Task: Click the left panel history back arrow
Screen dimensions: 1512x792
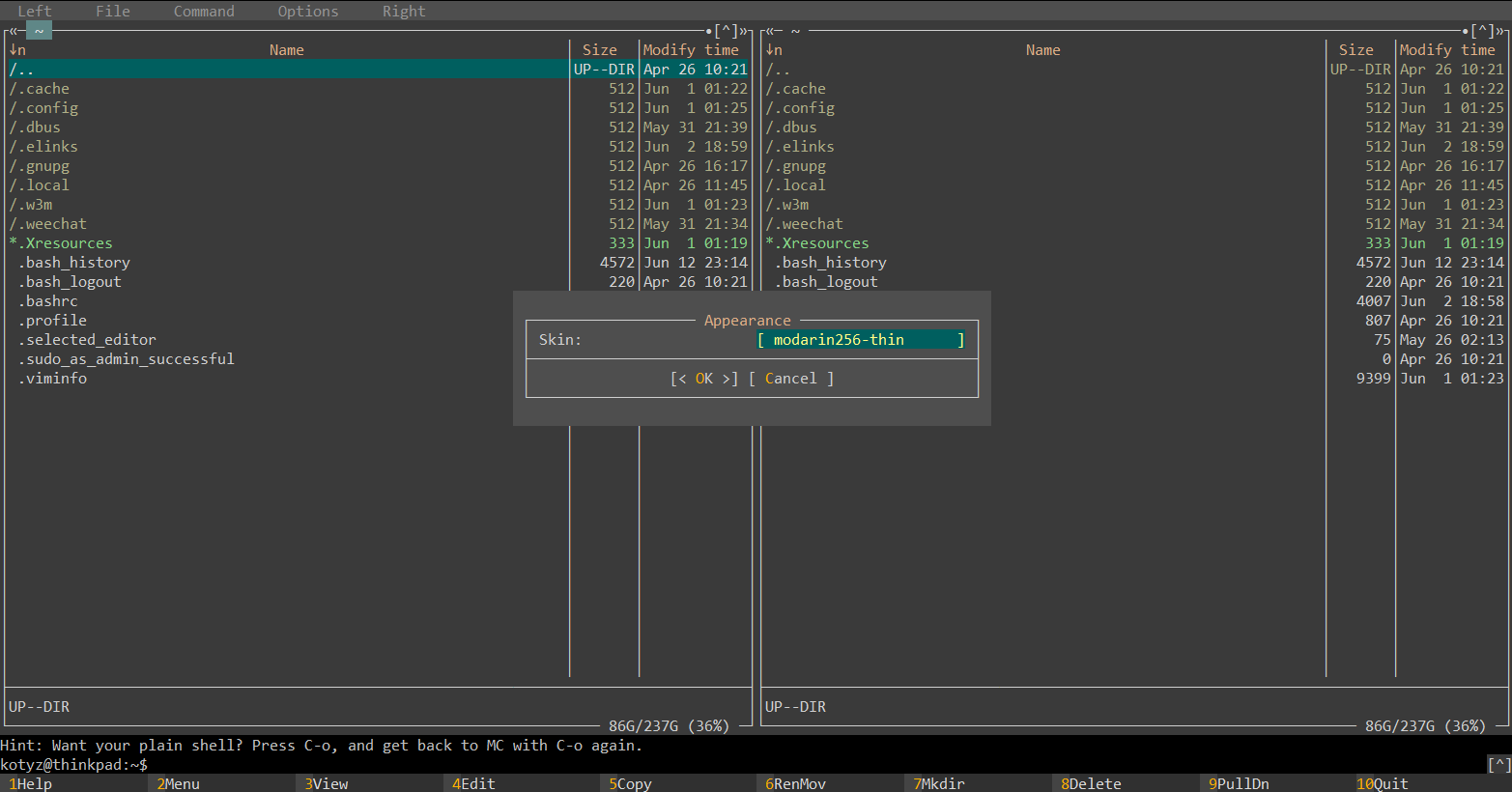Action: [14, 31]
